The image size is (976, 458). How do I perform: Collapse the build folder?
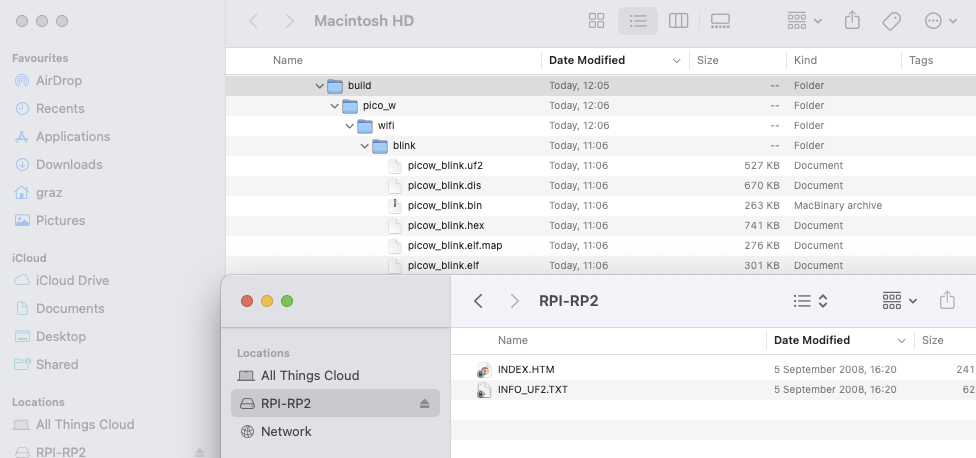point(319,86)
